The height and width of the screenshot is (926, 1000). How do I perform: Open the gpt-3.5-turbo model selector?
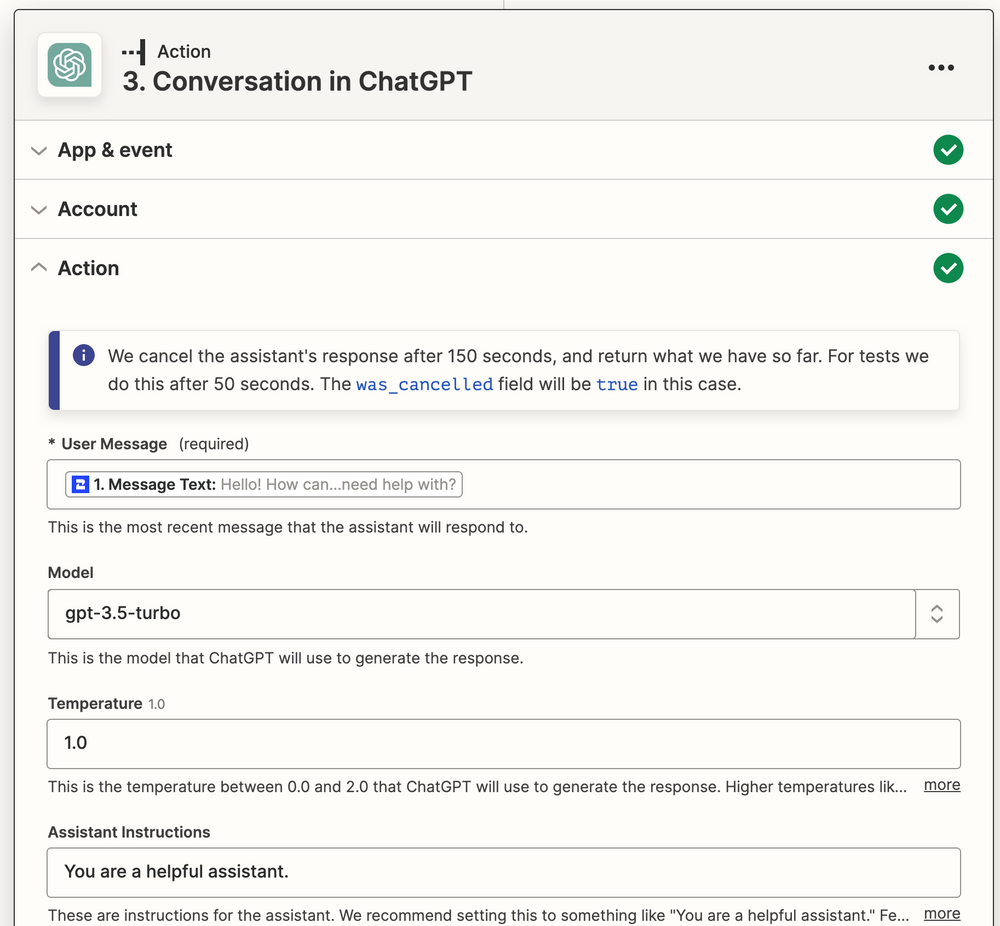[x=482, y=613]
